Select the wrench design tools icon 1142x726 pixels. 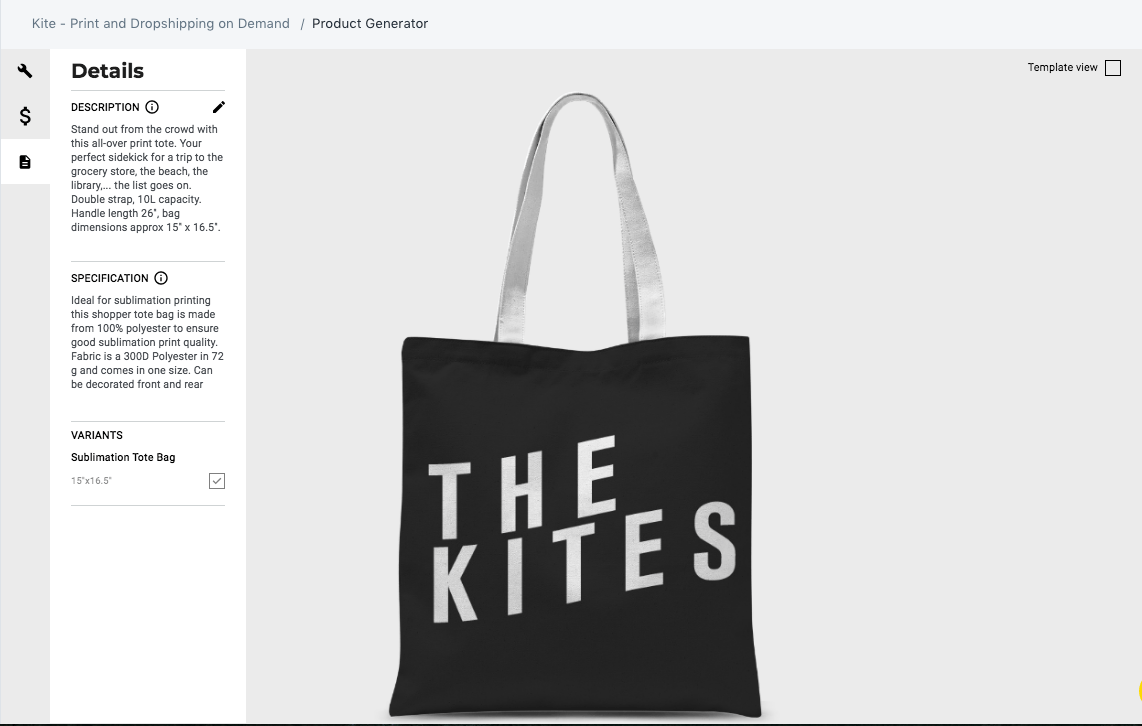pyautogui.click(x=25, y=72)
